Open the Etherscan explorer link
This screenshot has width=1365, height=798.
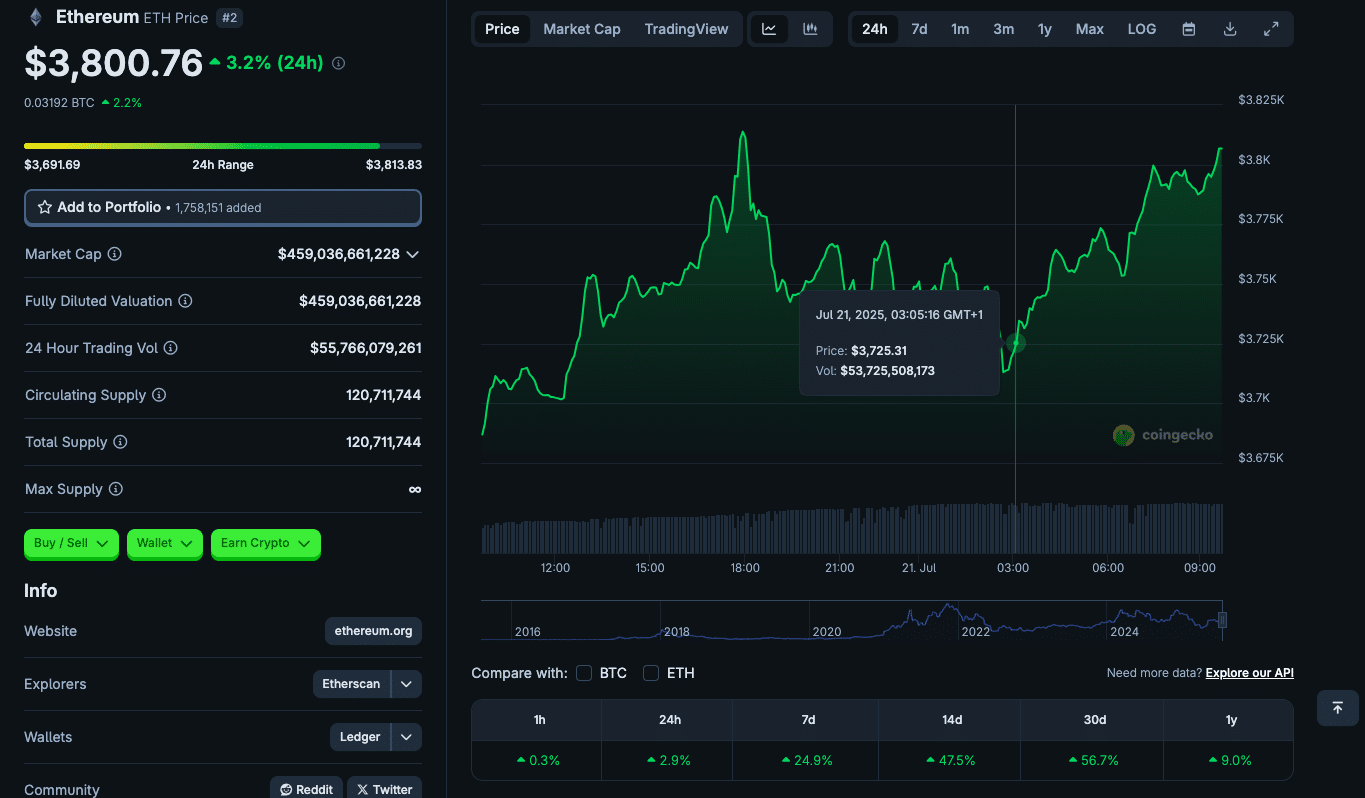[x=351, y=684]
